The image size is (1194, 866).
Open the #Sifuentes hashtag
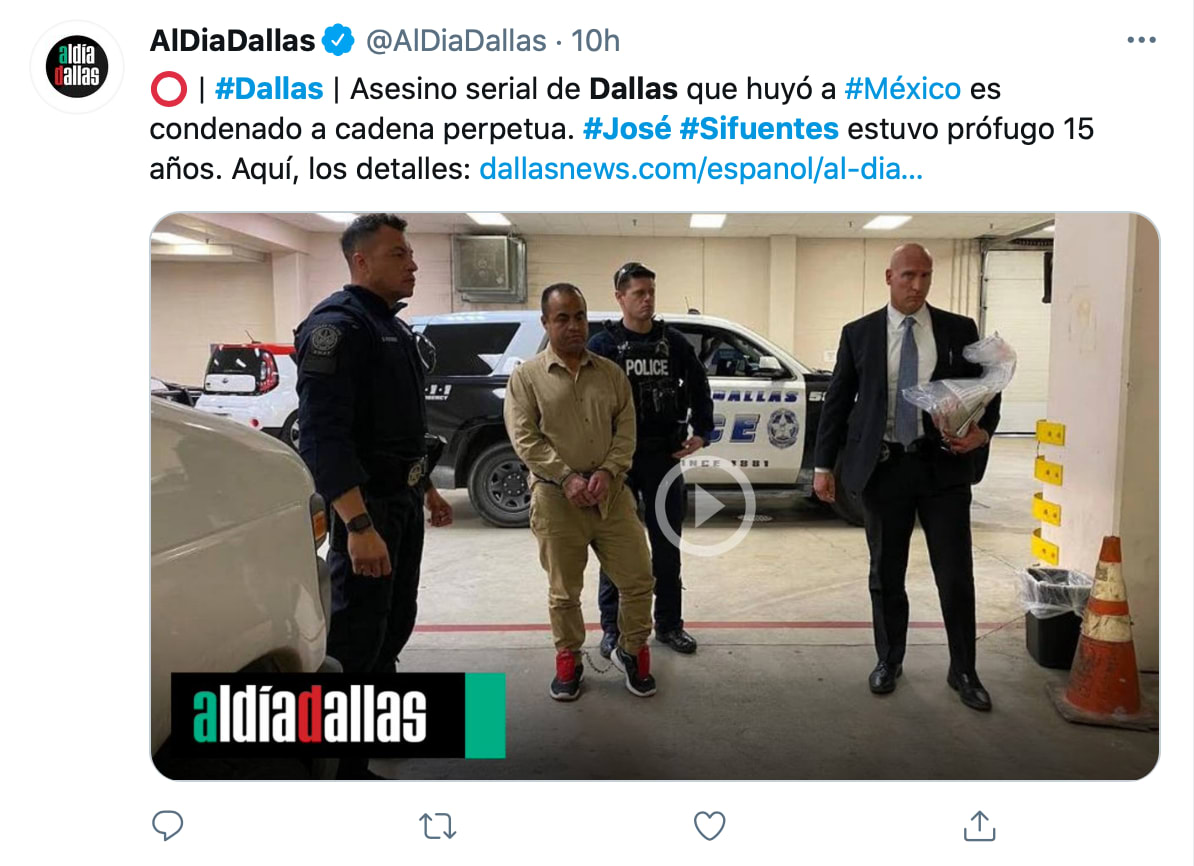(x=758, y=129)
